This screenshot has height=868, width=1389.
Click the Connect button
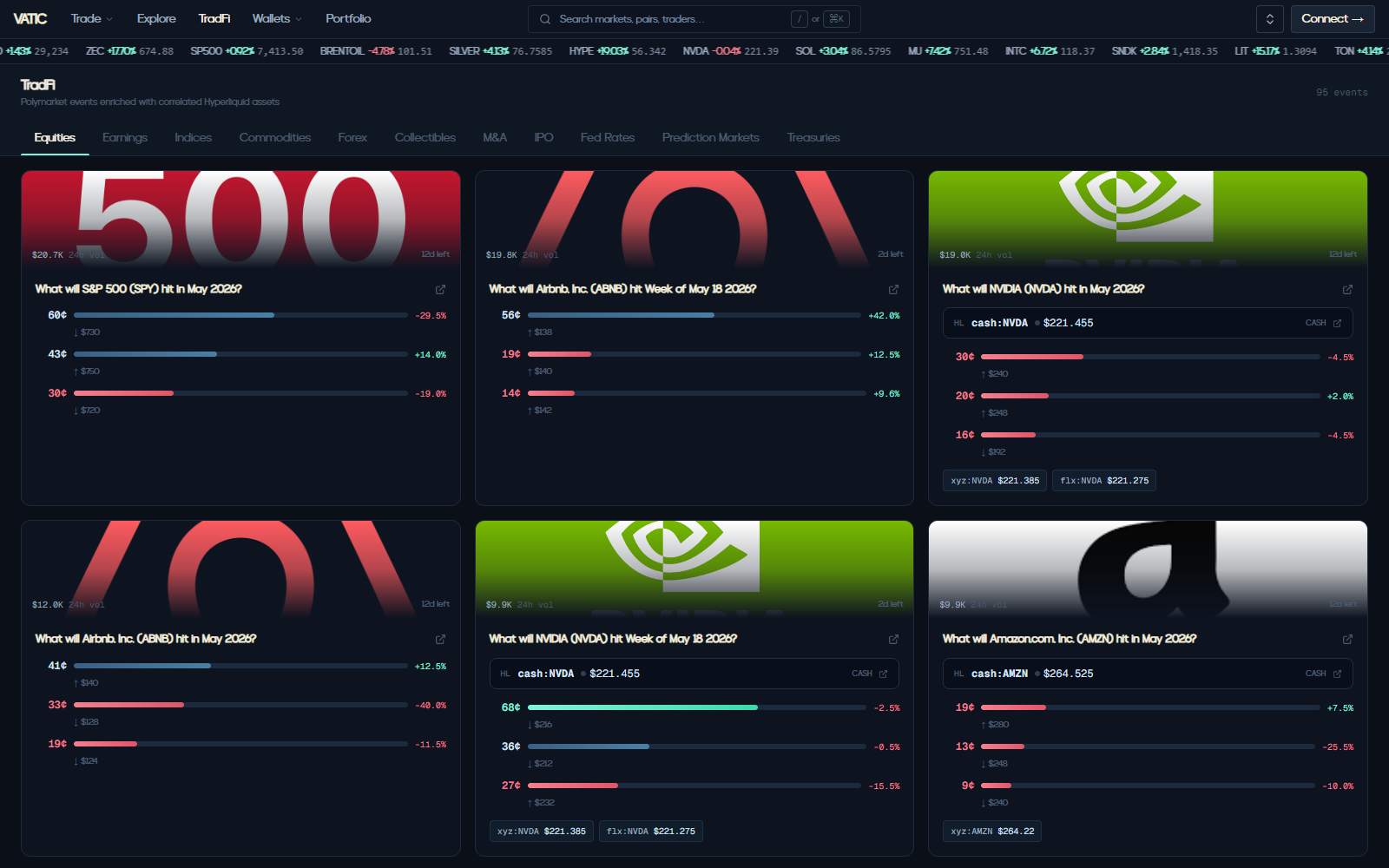coord(1333,19)
